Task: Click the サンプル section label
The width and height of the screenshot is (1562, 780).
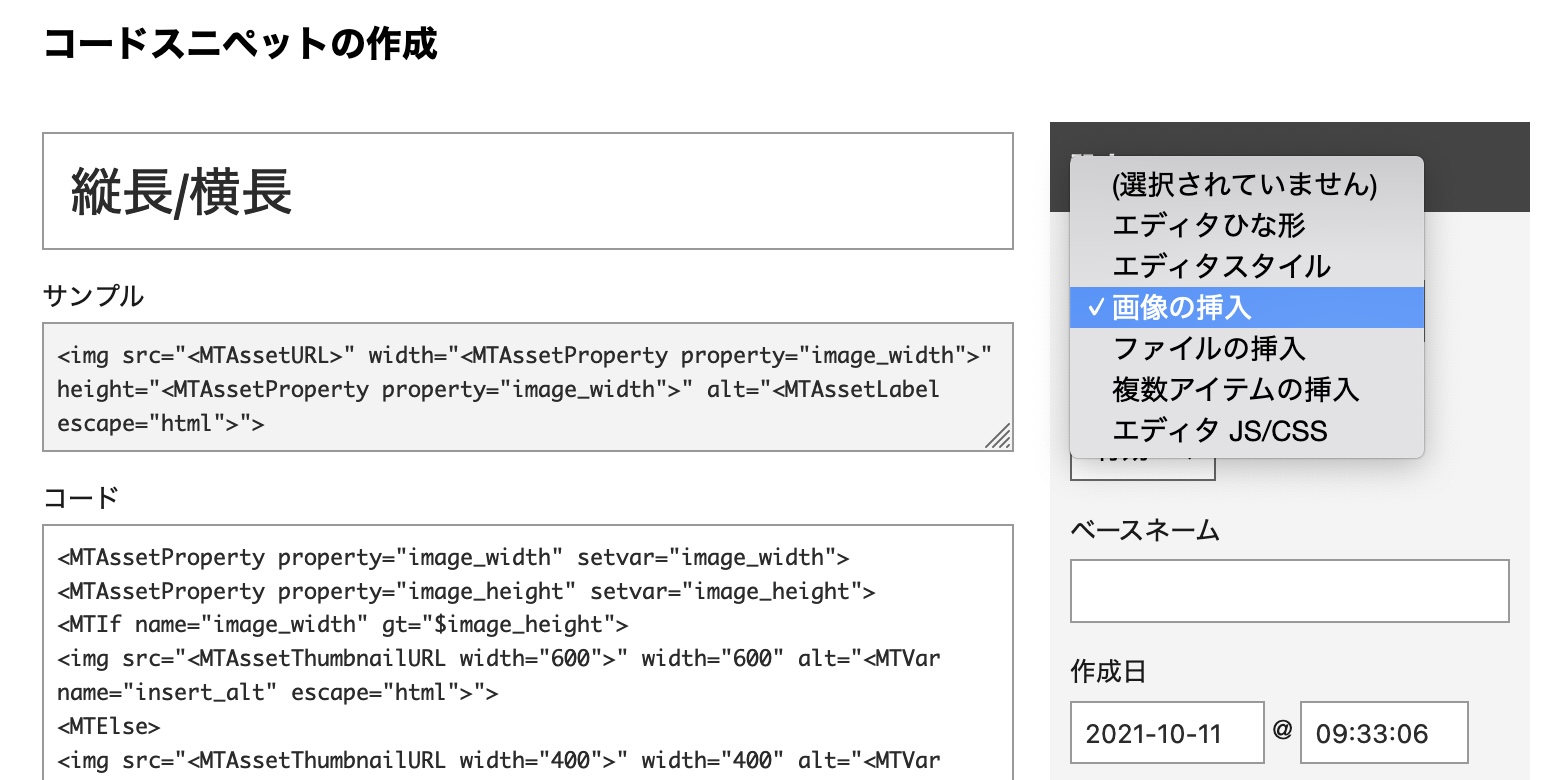Action: tap(92, 296)
